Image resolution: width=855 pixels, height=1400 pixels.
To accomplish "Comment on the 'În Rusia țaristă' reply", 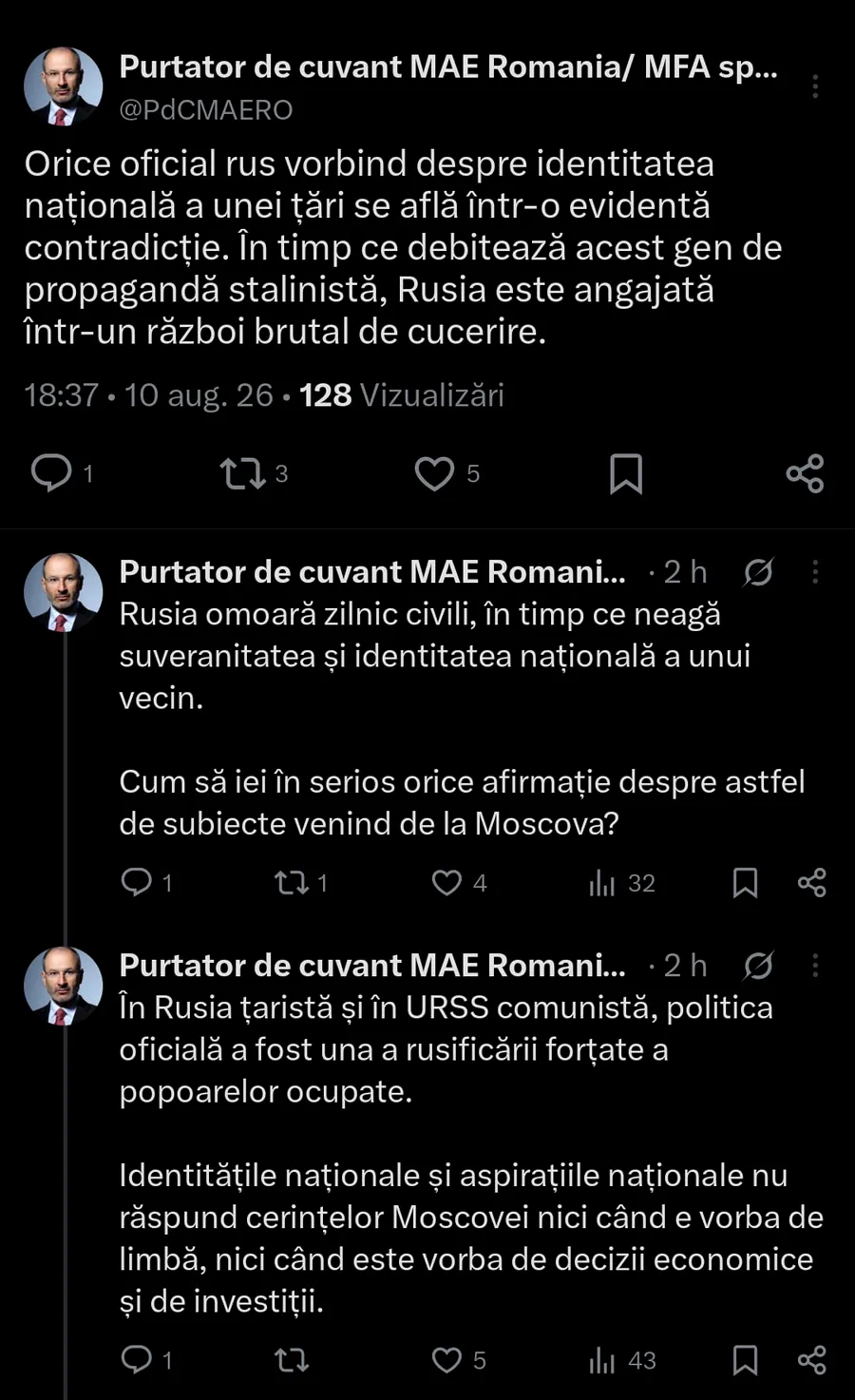I will pyautogui.click(x=137, y=1360).
